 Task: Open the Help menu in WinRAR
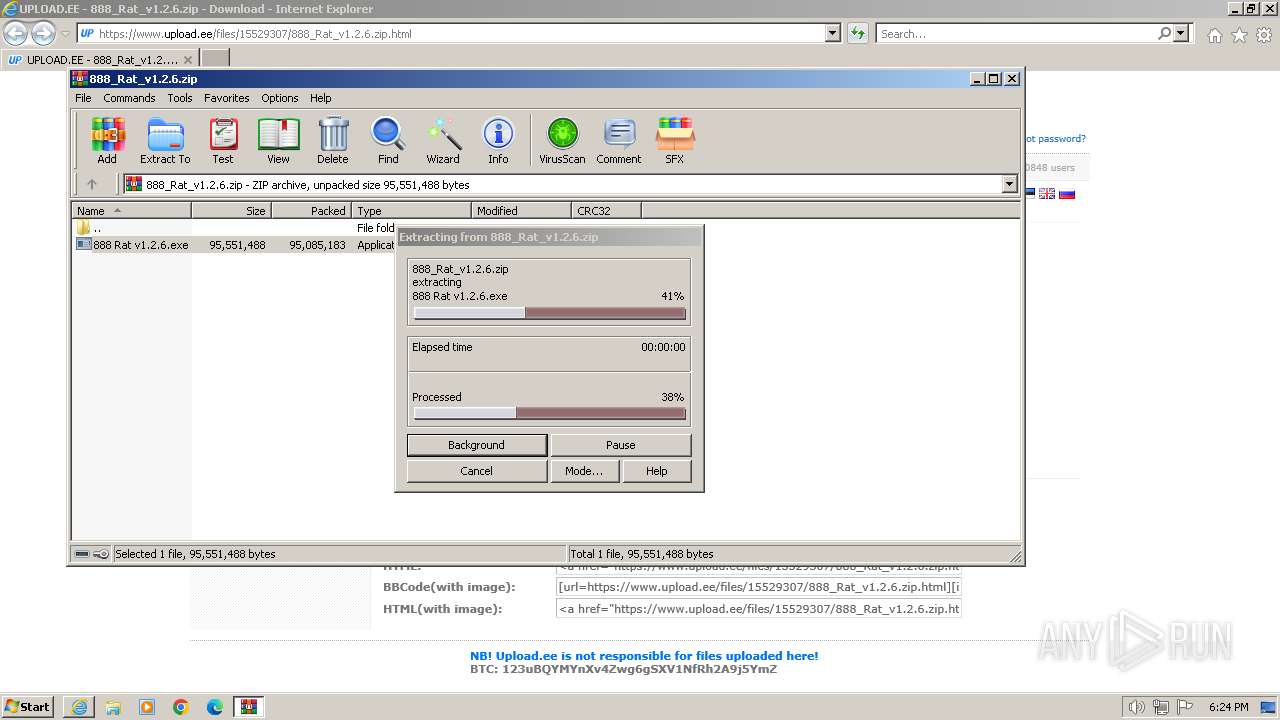(321, 98)
